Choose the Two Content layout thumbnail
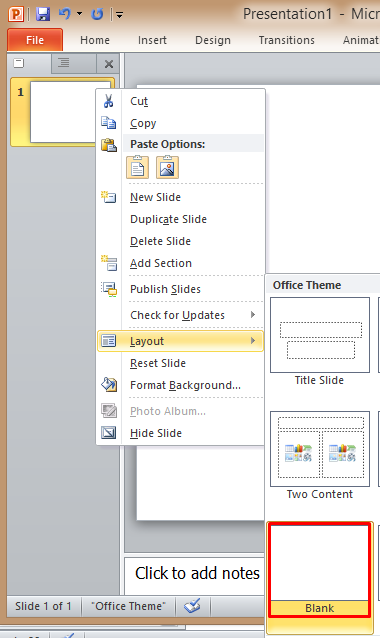Image resolution: width=380 pixels, height=638 pixels. point(320,455)
